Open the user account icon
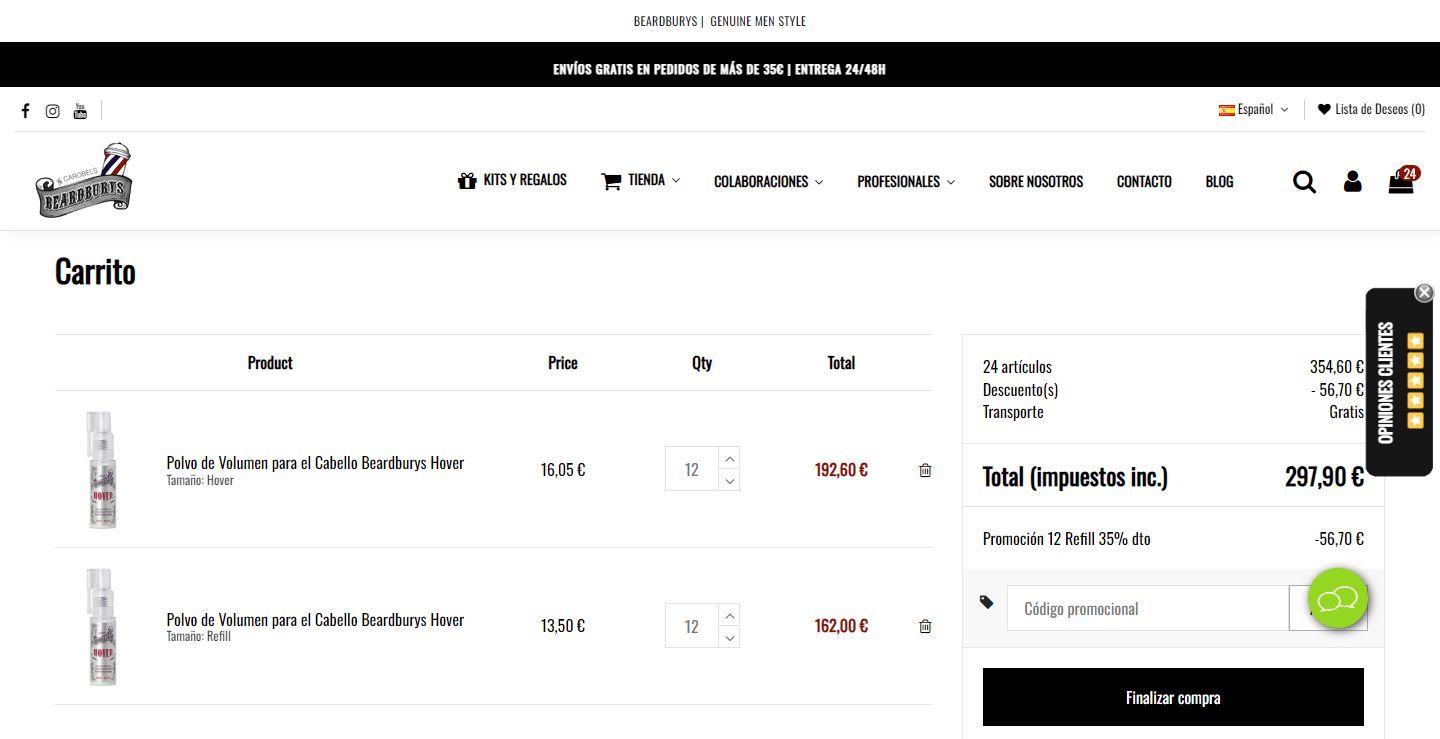The width and height of the screenshot is (1440, 739). click(x=1352, y=182)
